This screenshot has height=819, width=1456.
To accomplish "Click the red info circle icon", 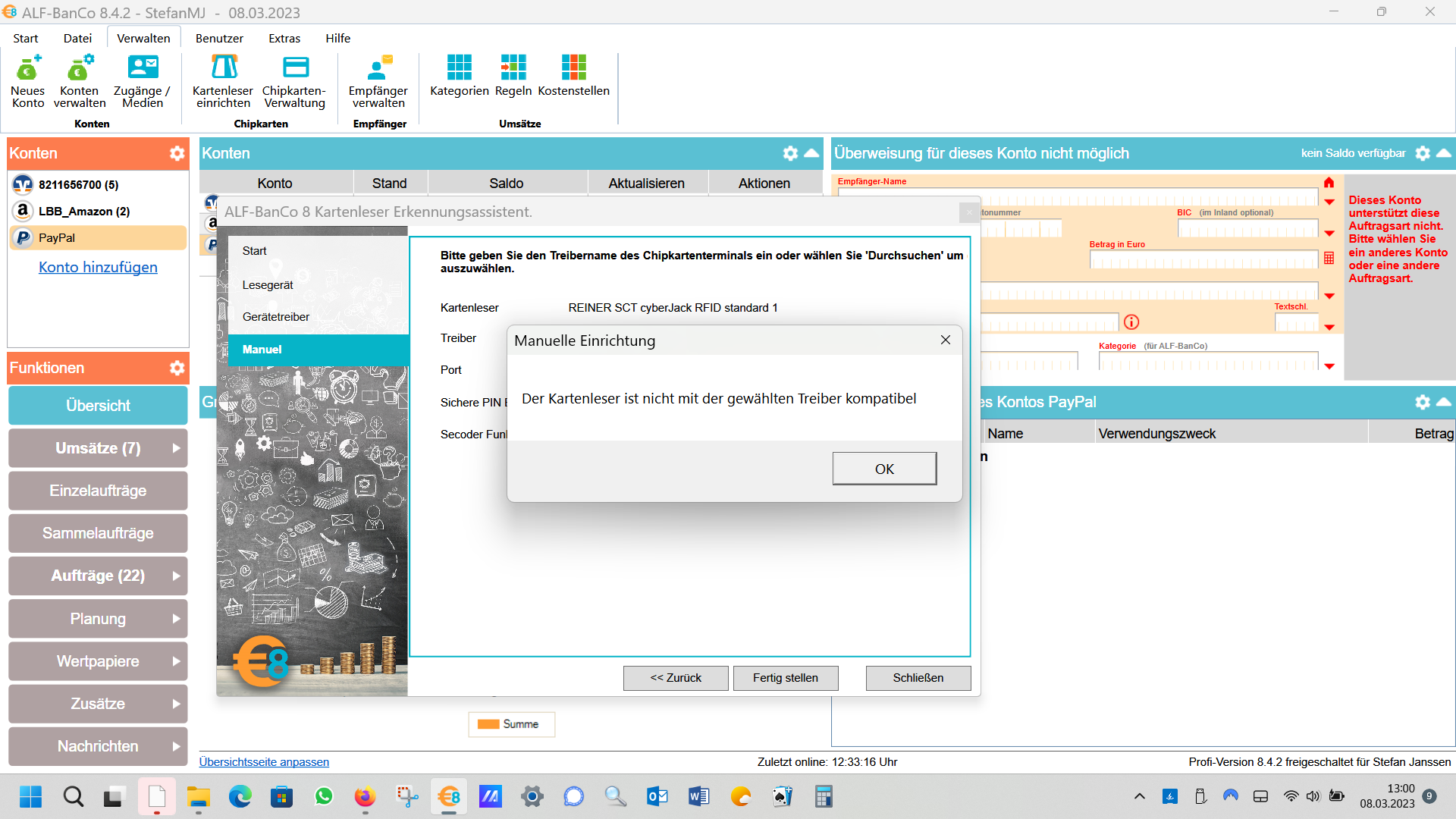I will tap(1131, 322).
